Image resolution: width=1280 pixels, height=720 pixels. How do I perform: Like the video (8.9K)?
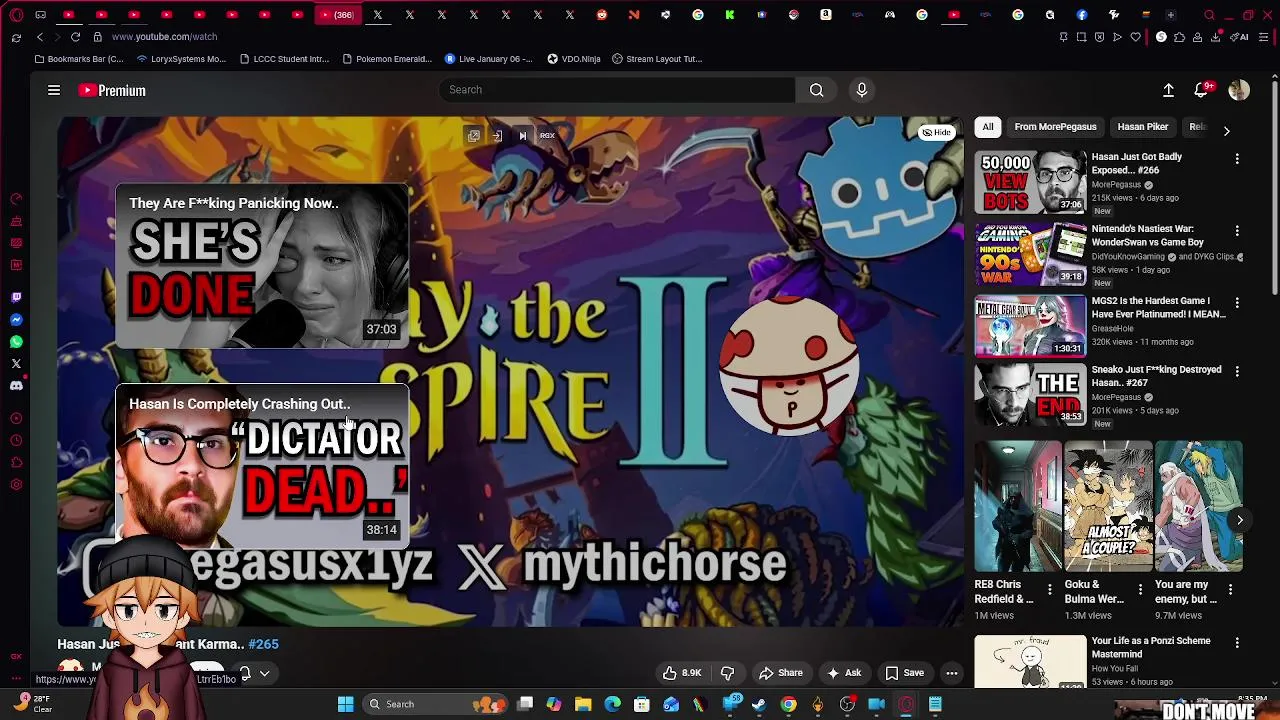coord(680,673)
